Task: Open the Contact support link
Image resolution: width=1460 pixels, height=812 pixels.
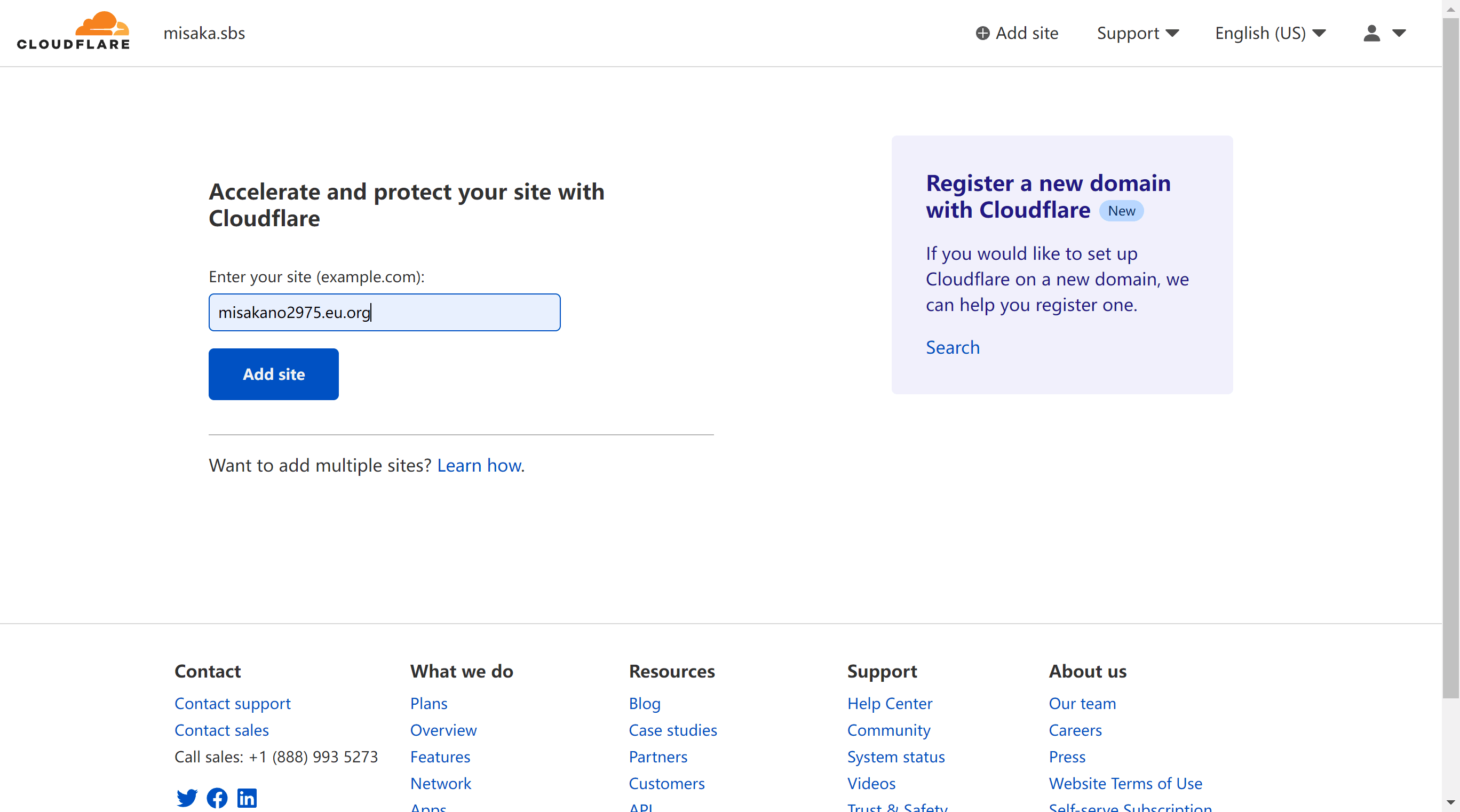Action: [x=232, y=703]
